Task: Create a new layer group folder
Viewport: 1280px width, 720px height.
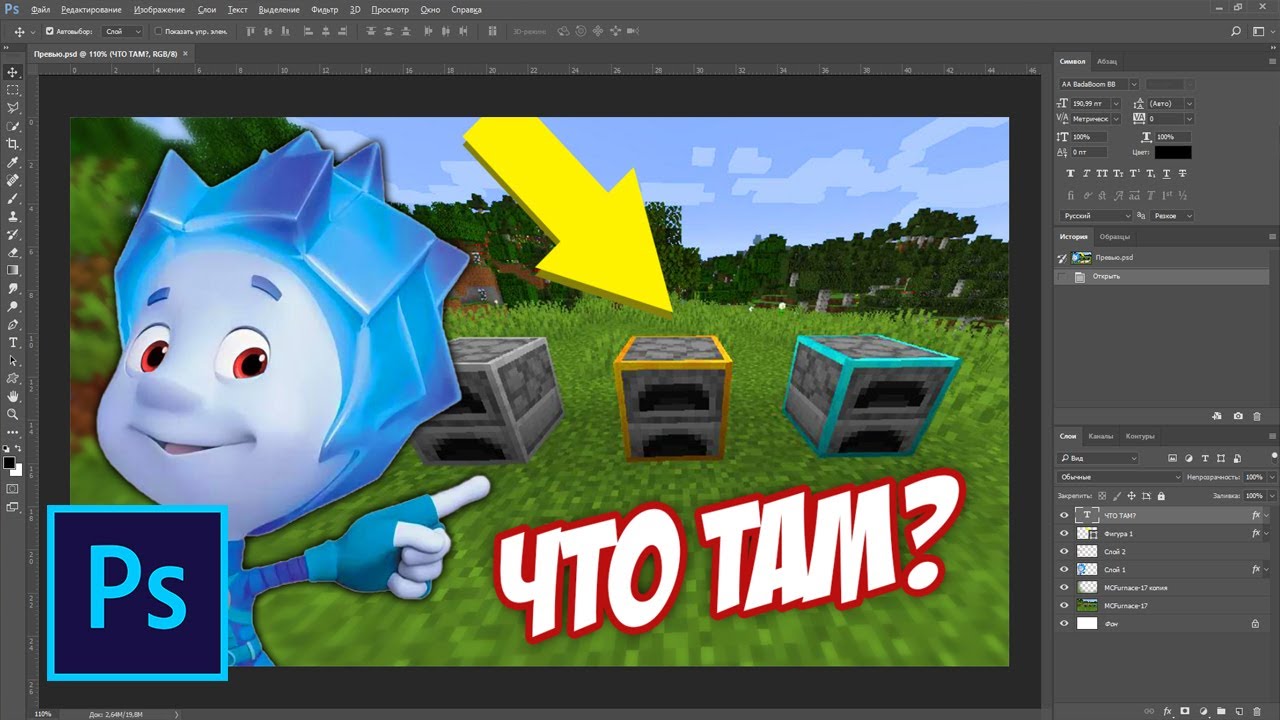Action: 1221,711
